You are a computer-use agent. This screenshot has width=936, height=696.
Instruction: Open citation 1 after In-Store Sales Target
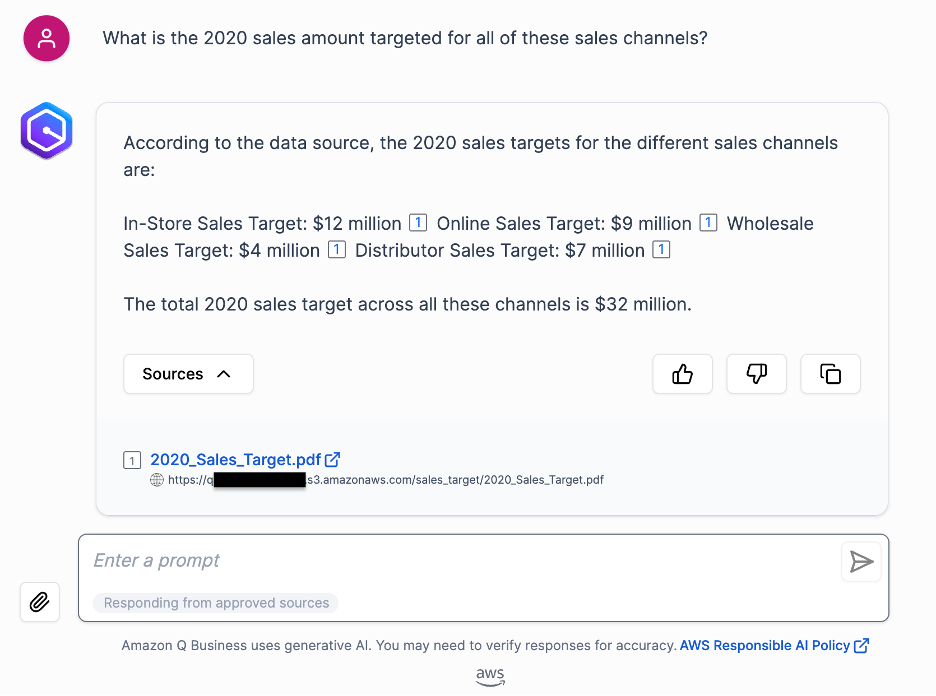[418, 223]
